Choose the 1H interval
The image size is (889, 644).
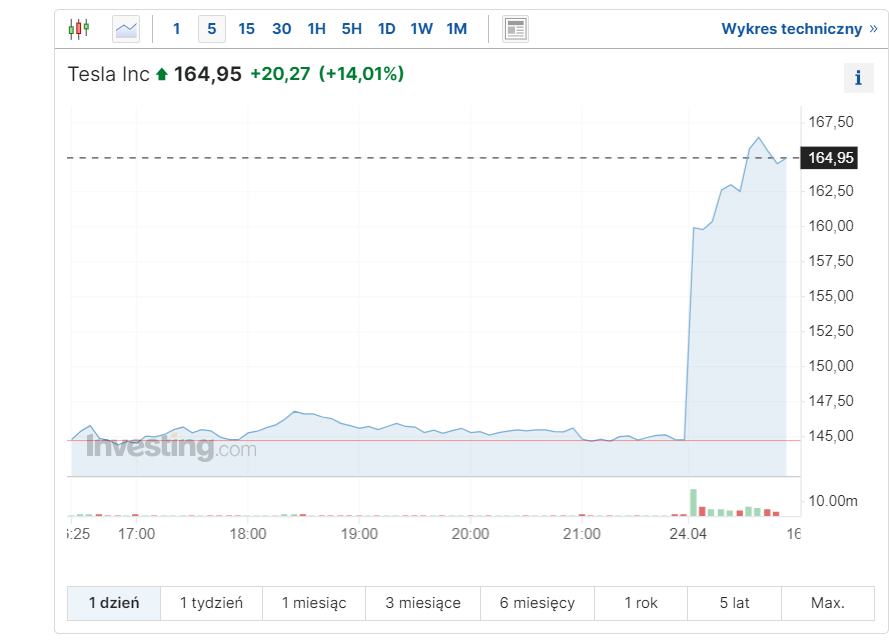317,29
